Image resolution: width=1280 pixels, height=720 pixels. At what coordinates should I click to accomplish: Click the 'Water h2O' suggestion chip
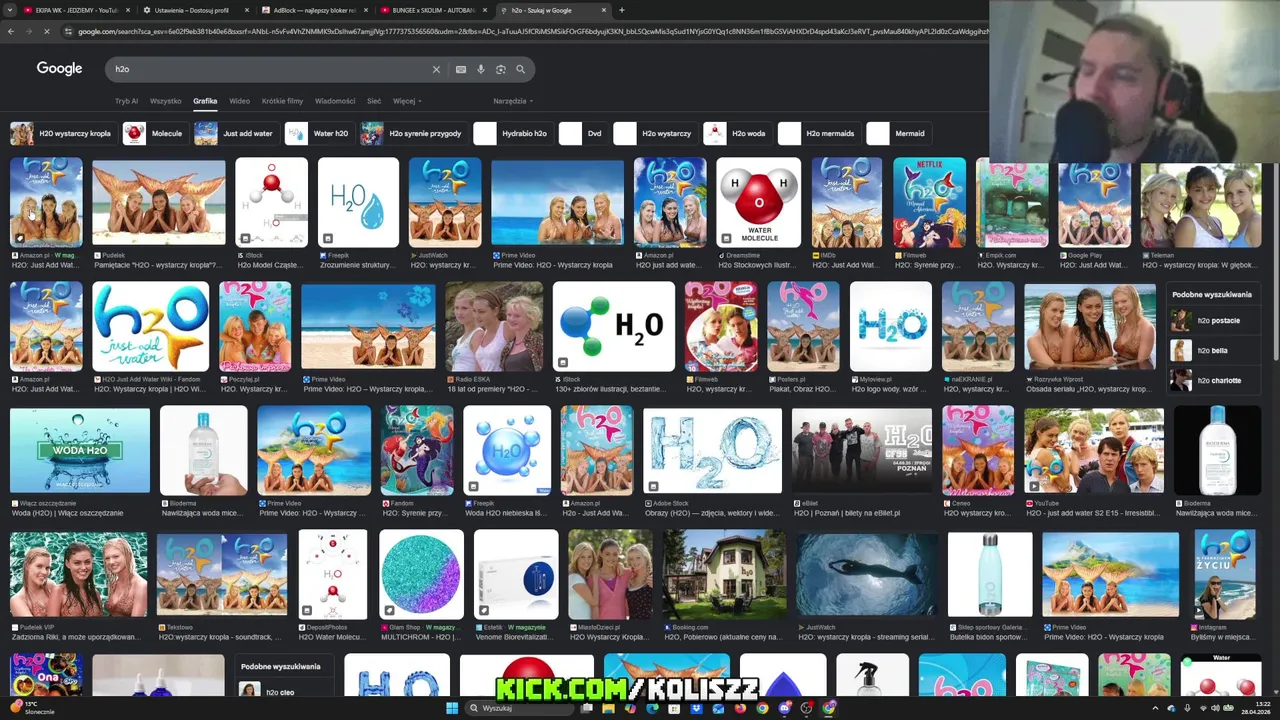pos(319,133)
